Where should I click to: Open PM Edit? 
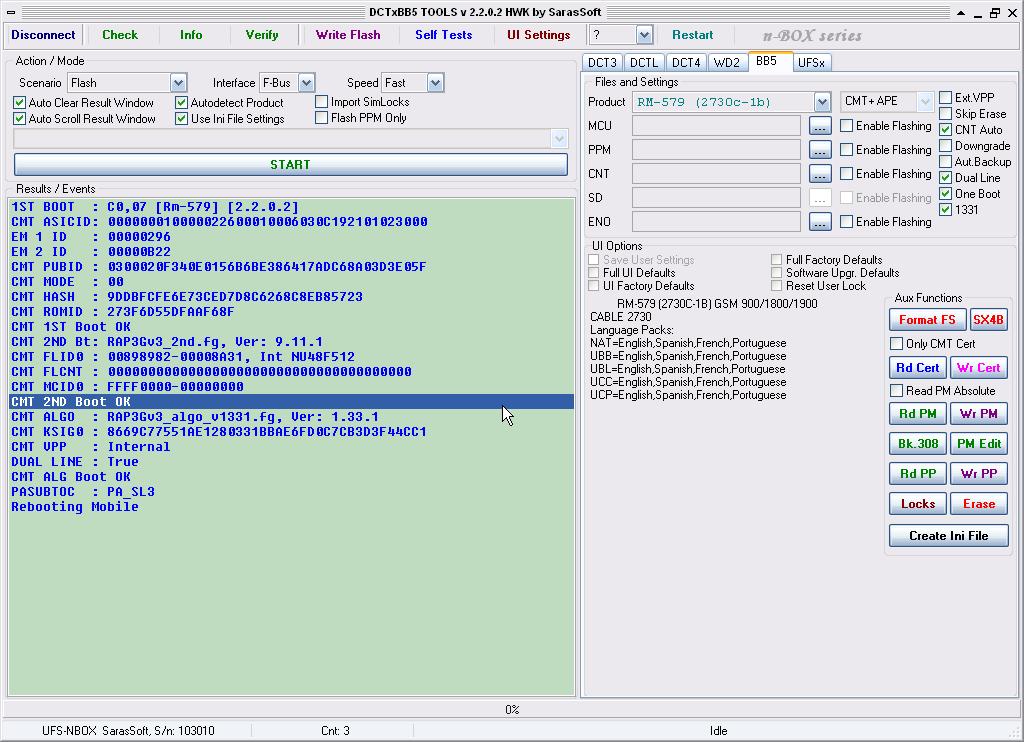979,444
